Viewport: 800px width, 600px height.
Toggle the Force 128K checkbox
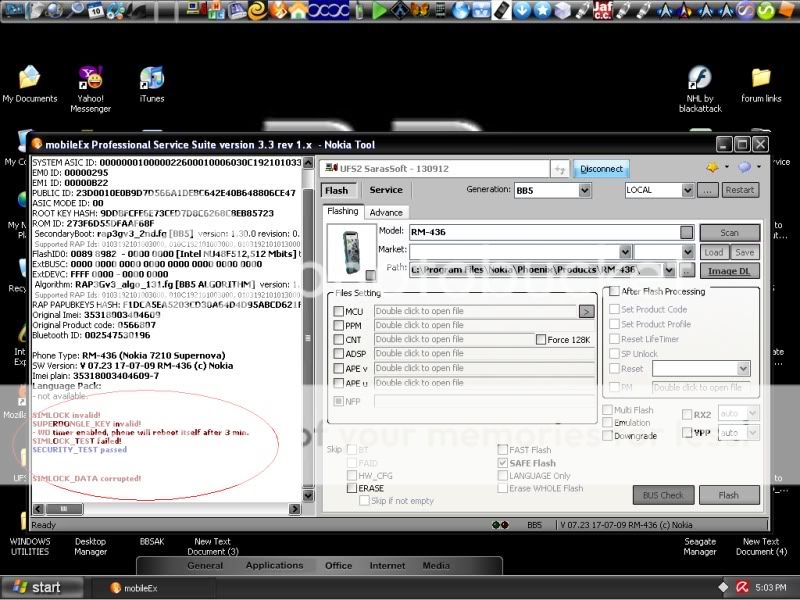point(541,339)
